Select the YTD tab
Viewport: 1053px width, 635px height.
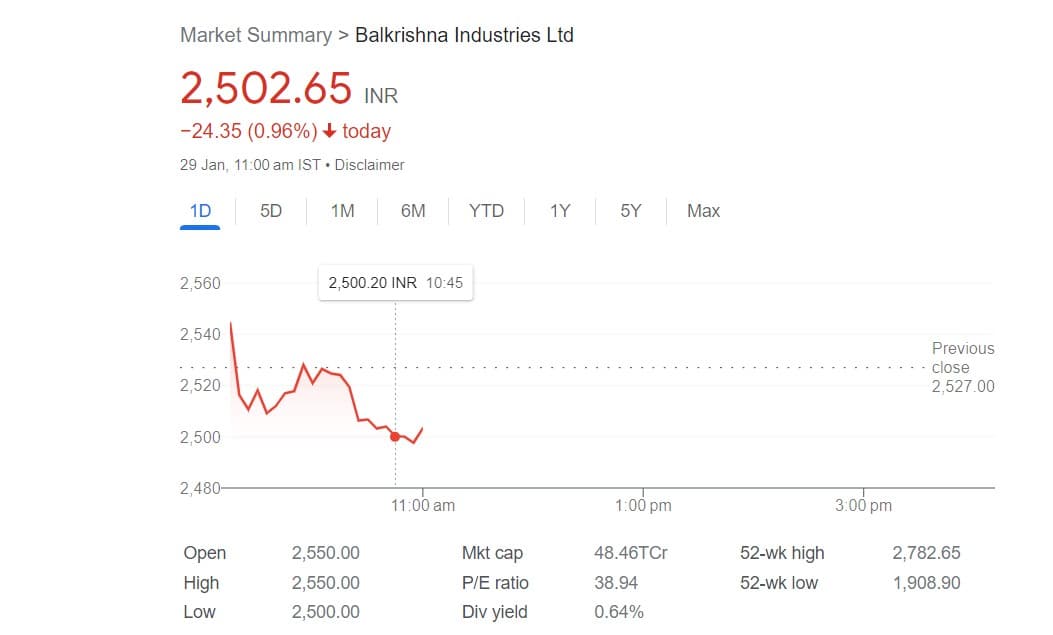click(x=486, y=211)
